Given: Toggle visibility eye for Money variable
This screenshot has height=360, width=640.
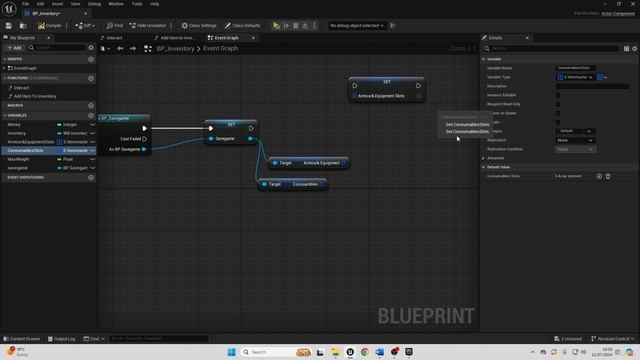Looking at the screenshot, I should 92,124.
